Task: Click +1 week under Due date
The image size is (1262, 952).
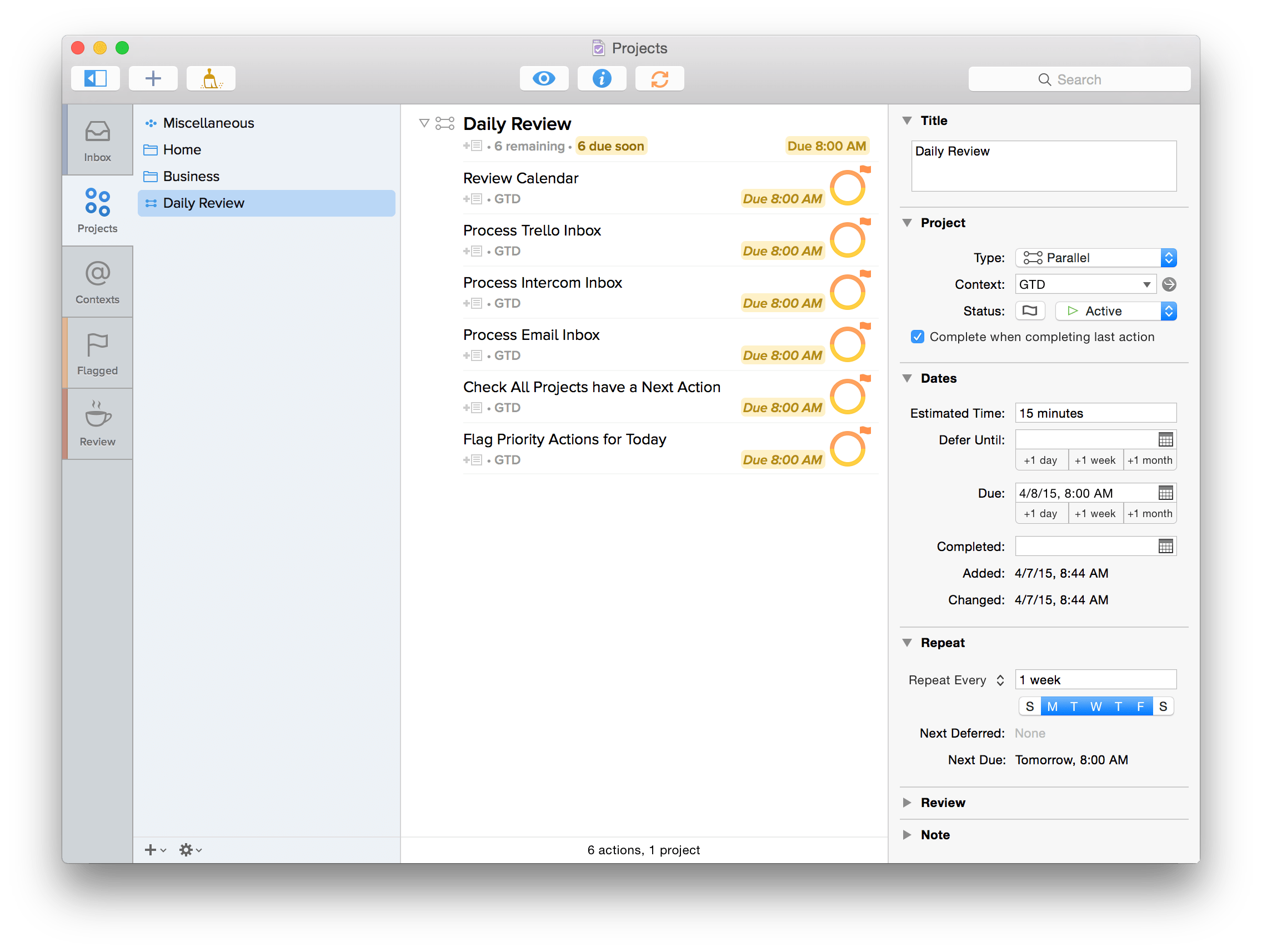Action: pos(1095,513)
